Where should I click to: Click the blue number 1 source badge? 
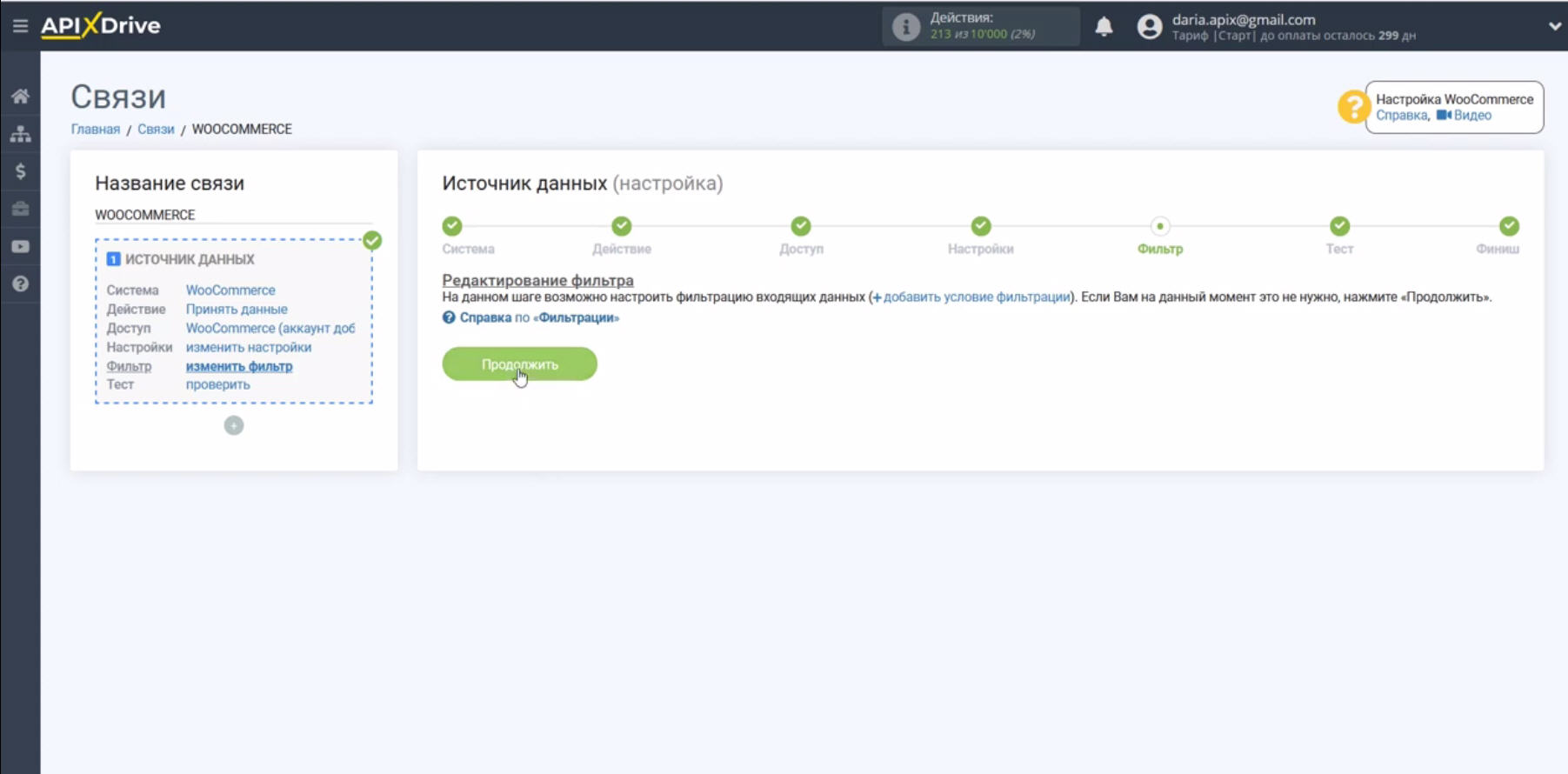[113, 259]
